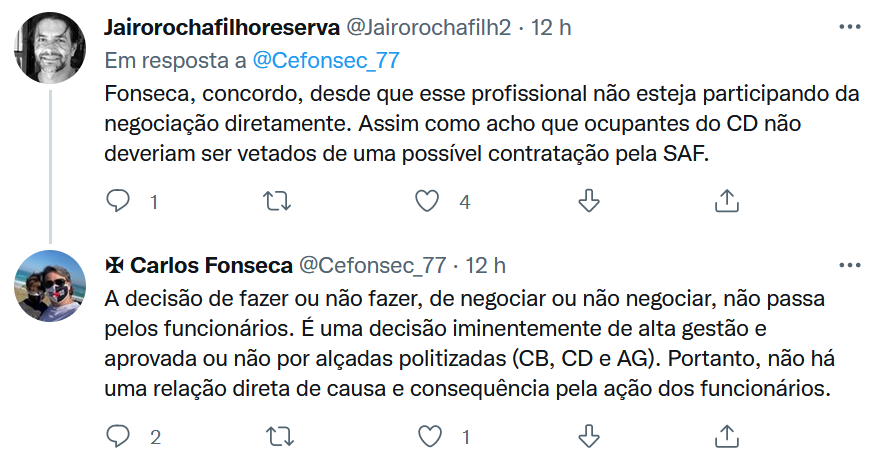Open first tweet's 12 h timestamp
The width and height of the screenshot is (875, 469).
[551, 28]
